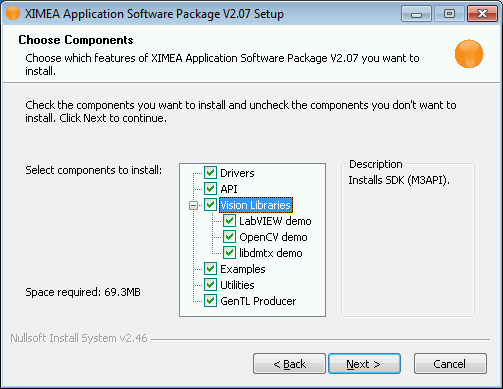This screenshot has height=389, width=503.
Task: Click the large orange XIMEA header logo
Action: (469, 54)
